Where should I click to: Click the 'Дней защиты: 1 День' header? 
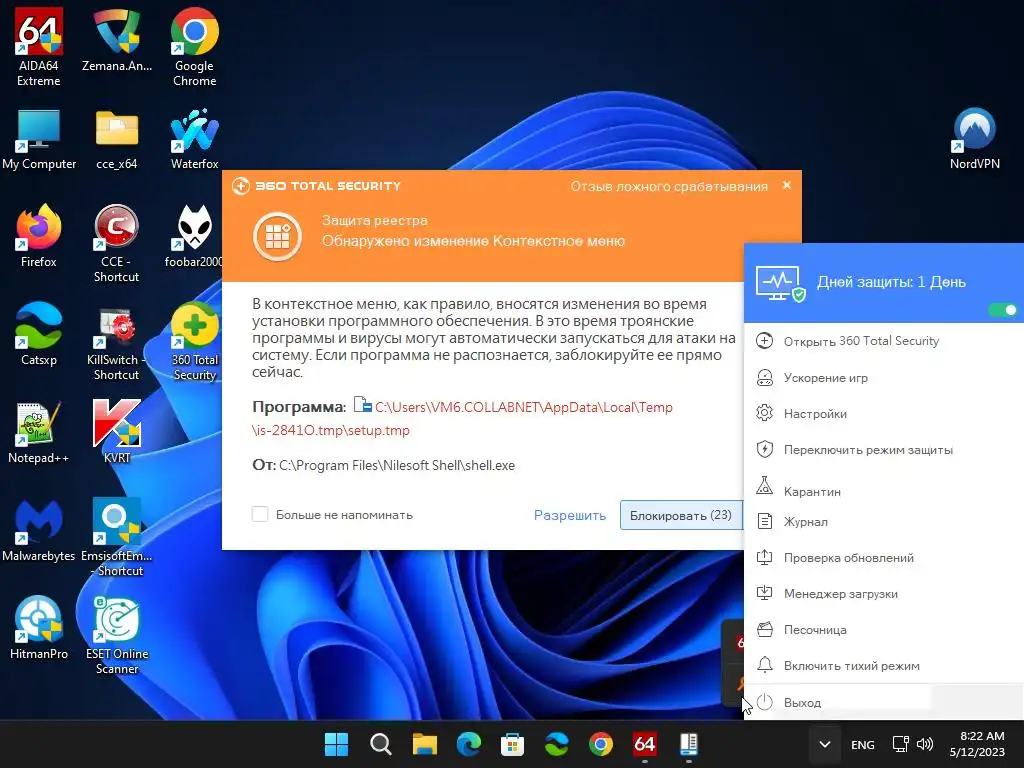(x=891, y=282)
